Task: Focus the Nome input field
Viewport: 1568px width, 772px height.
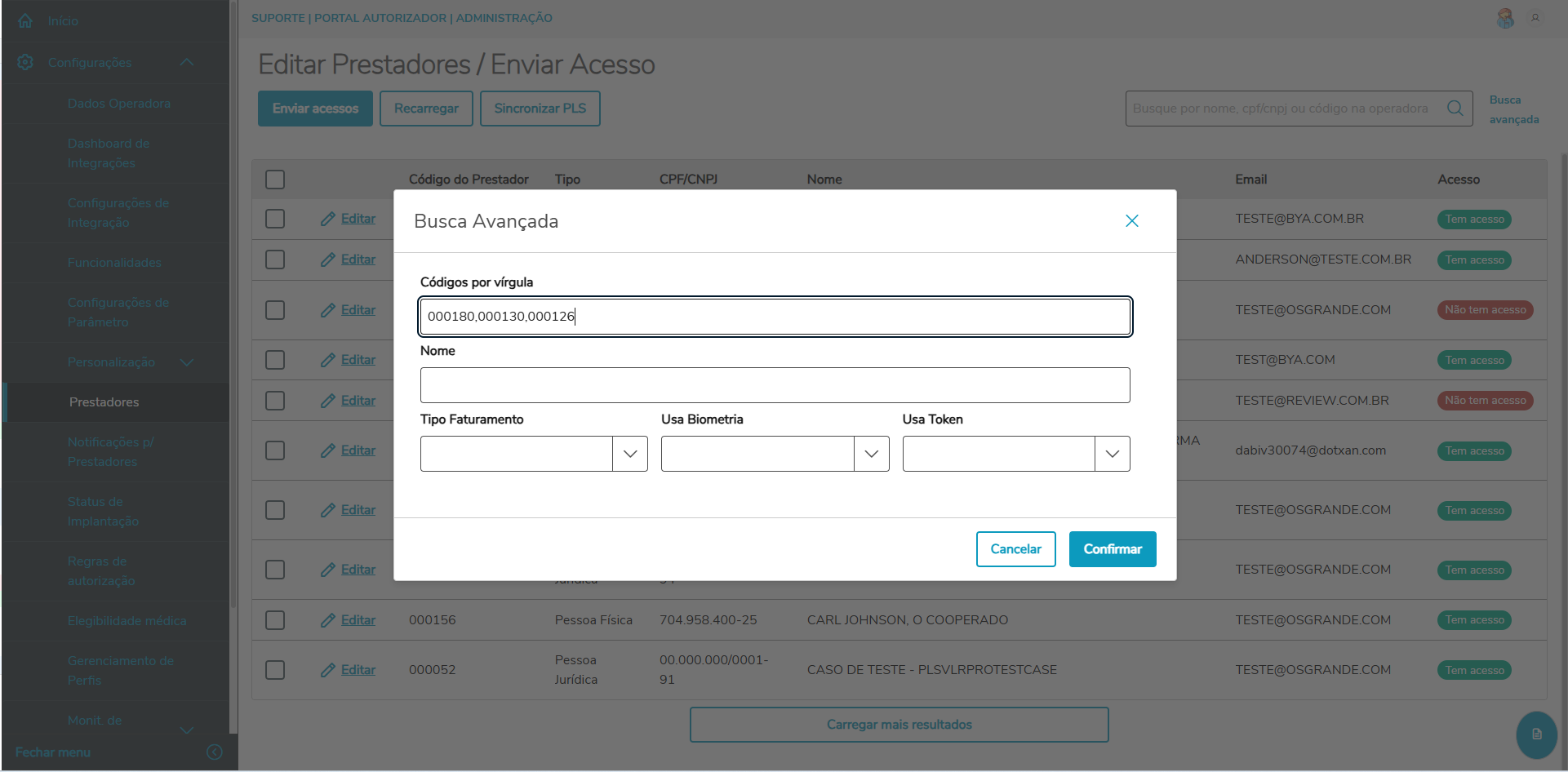Action: 775,385
